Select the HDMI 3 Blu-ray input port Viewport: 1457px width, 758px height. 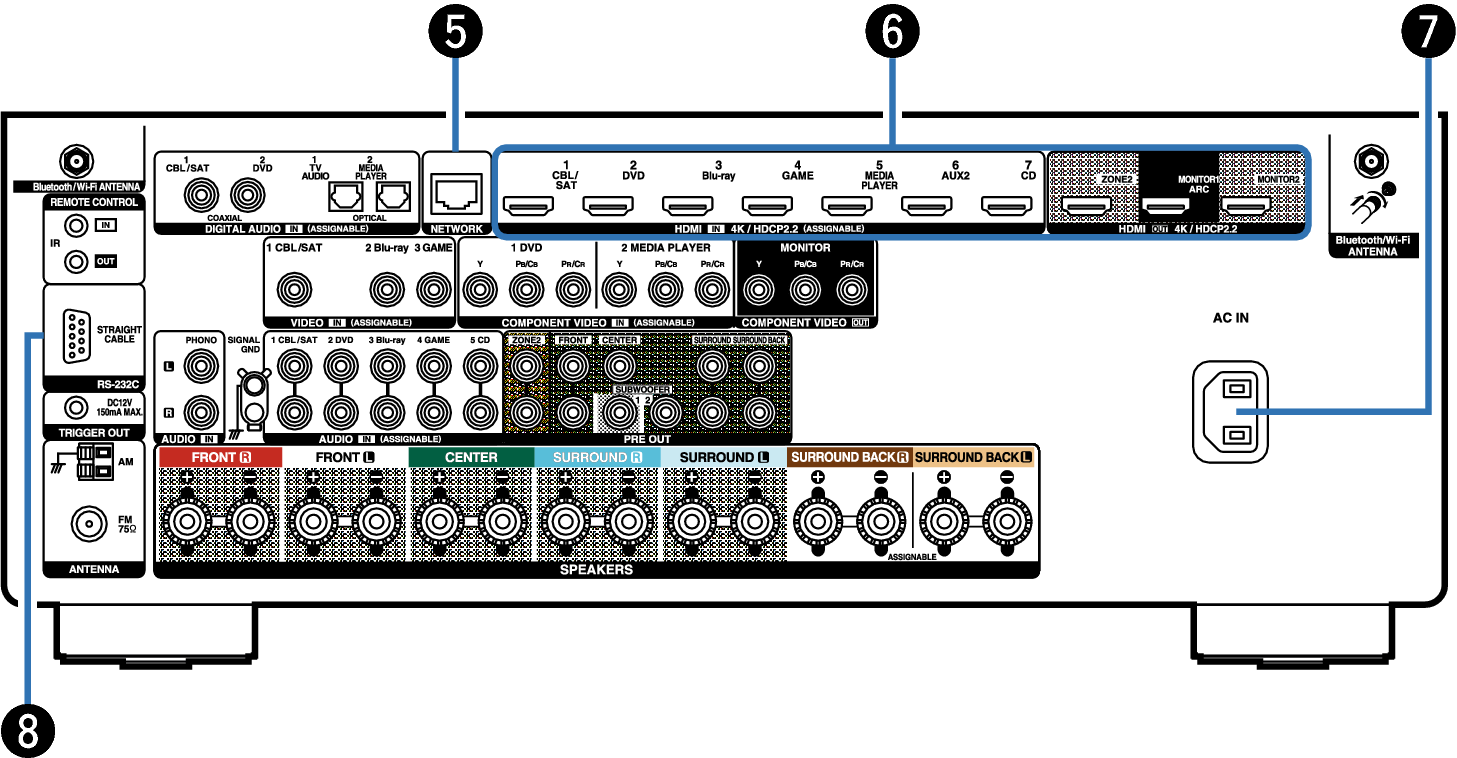pos(687,208)
